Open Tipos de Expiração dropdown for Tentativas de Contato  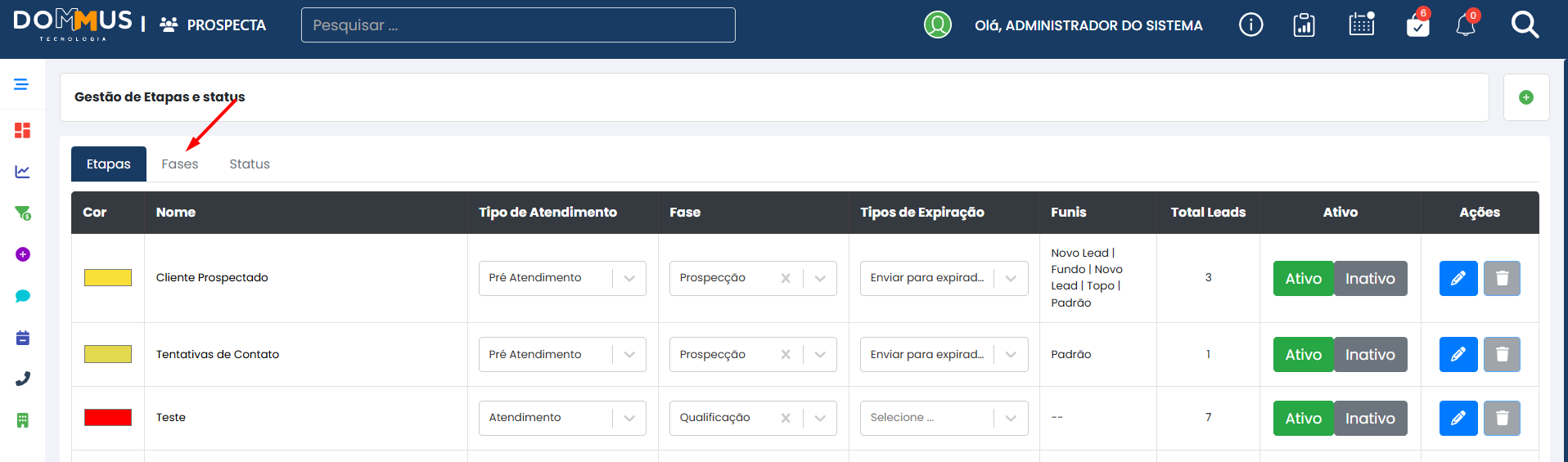(x=944, y=354)
